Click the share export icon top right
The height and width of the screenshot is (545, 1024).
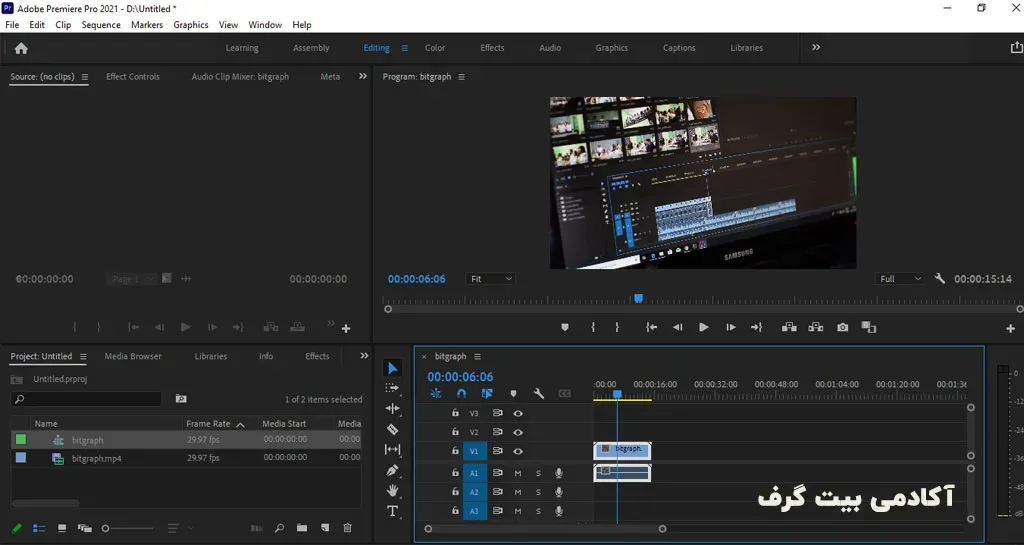click(x=1016, y=48)
